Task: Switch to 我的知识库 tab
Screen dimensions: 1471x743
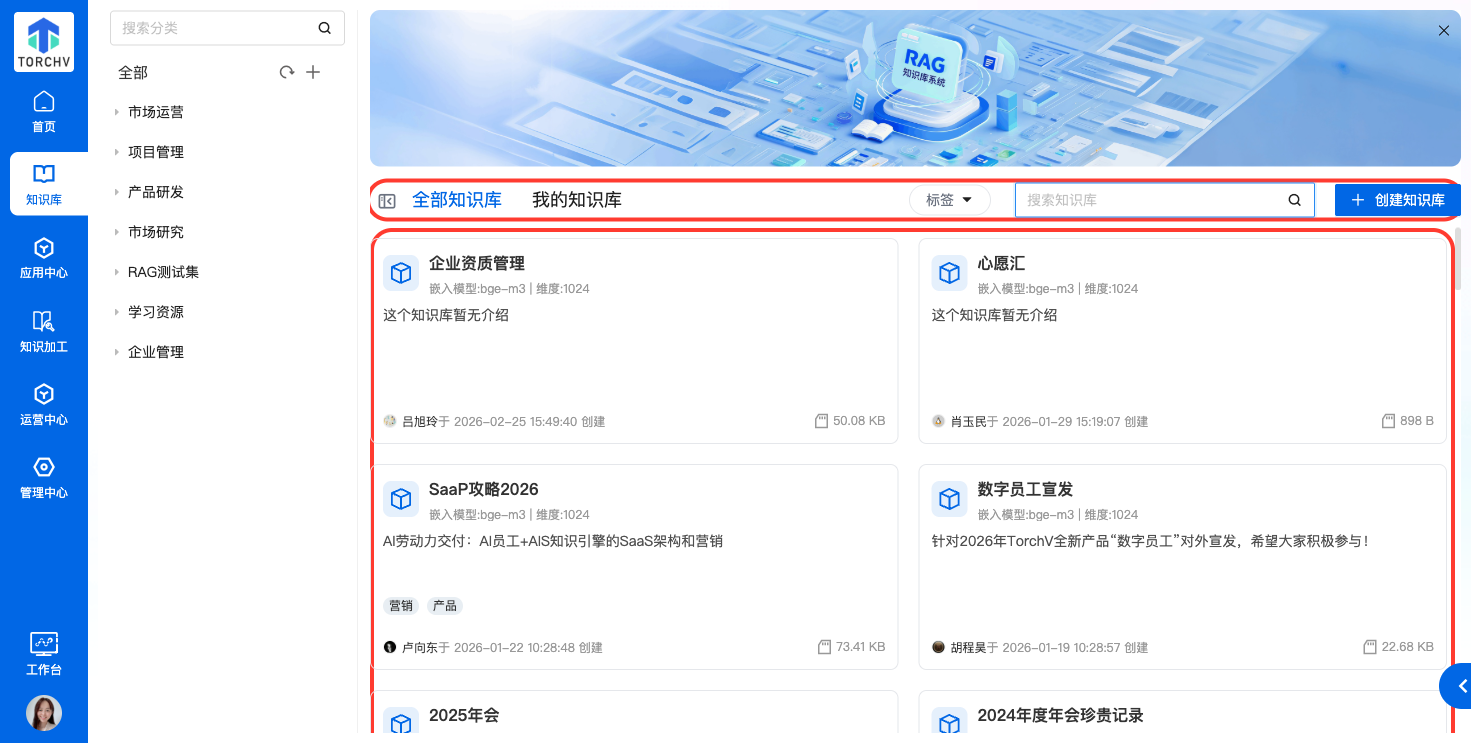Action: pos(576,200)
